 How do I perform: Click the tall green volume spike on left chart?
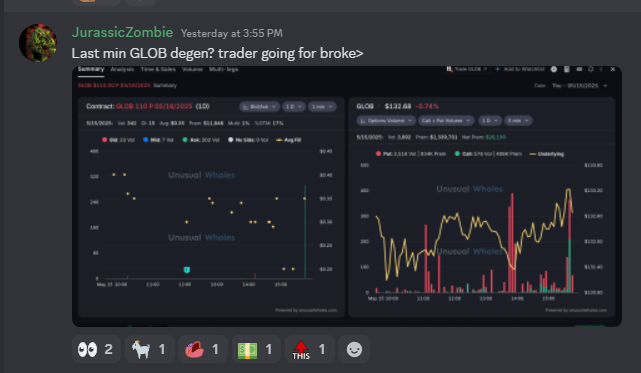305,232
